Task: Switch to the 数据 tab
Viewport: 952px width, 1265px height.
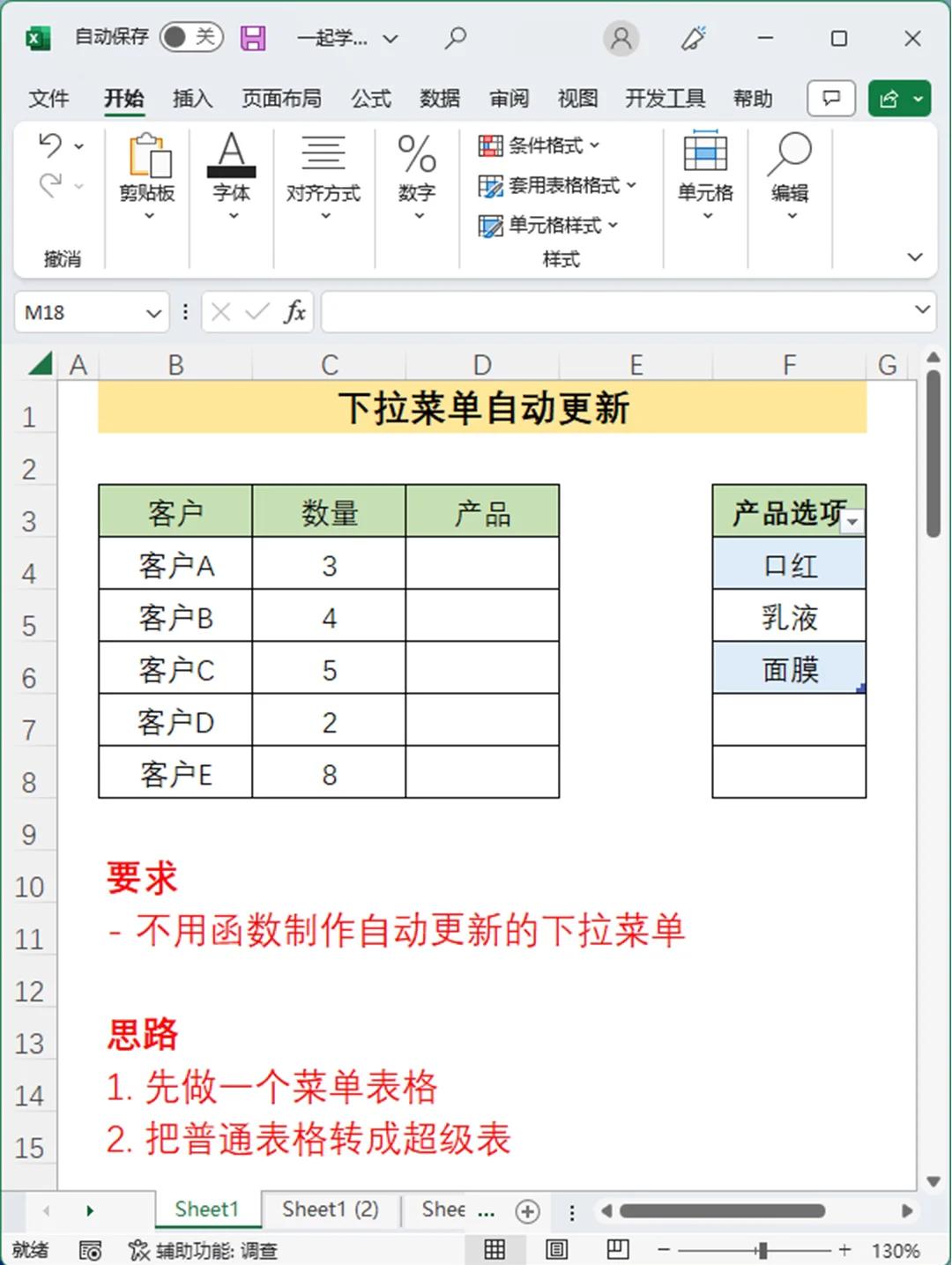Action: [440, 98]
